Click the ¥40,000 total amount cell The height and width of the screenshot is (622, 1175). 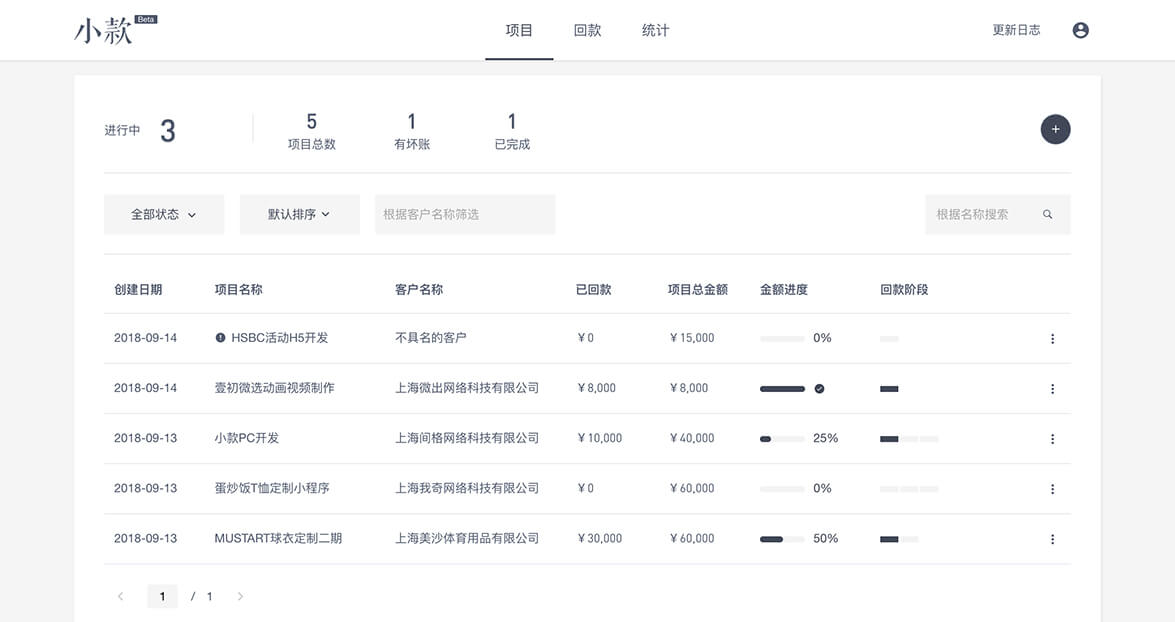[692, 438]
